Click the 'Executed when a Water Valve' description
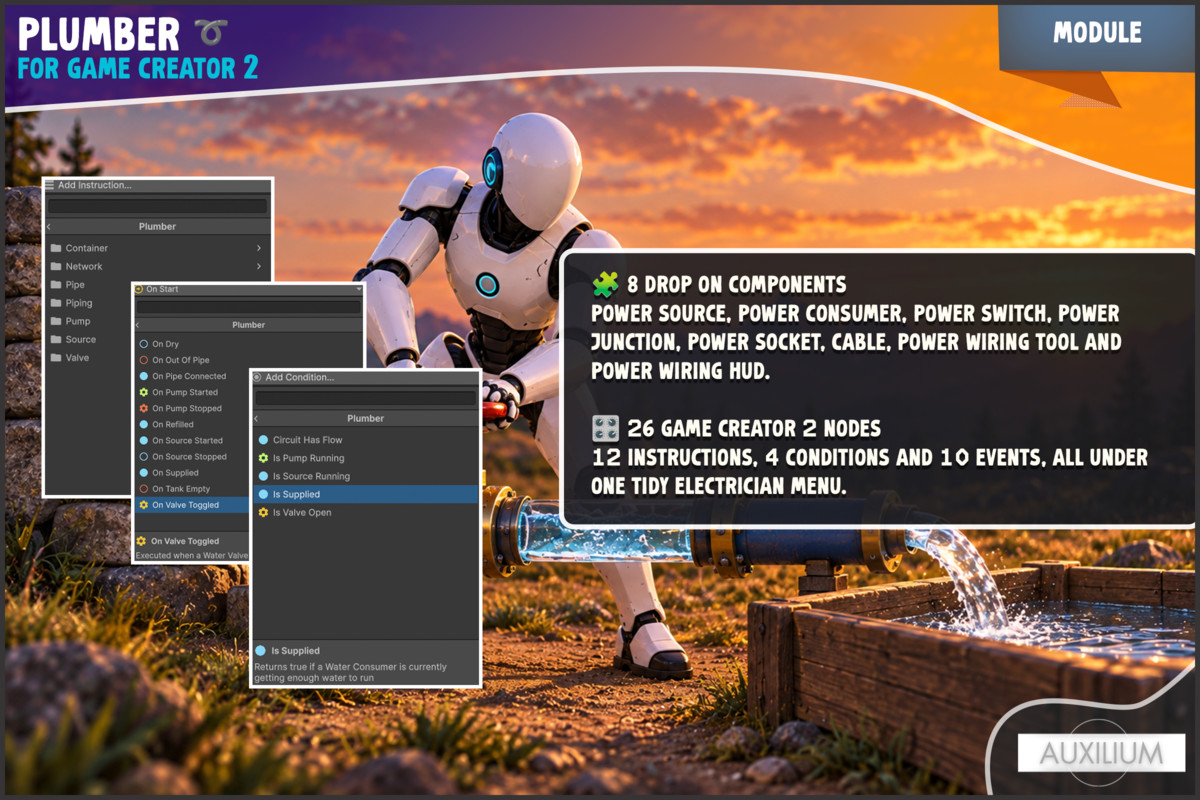 tap(191, 555)
